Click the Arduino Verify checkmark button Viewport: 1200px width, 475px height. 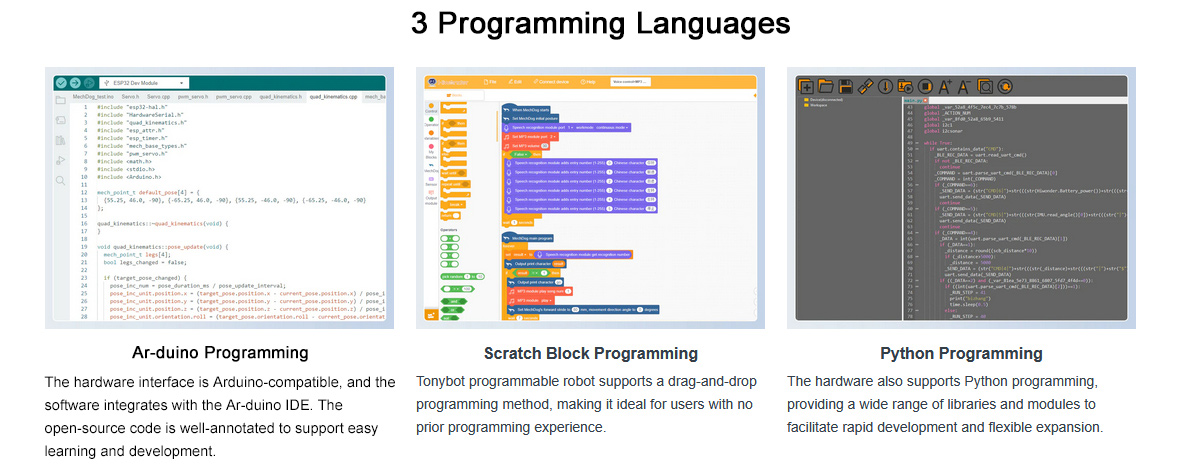coord(60,83)
